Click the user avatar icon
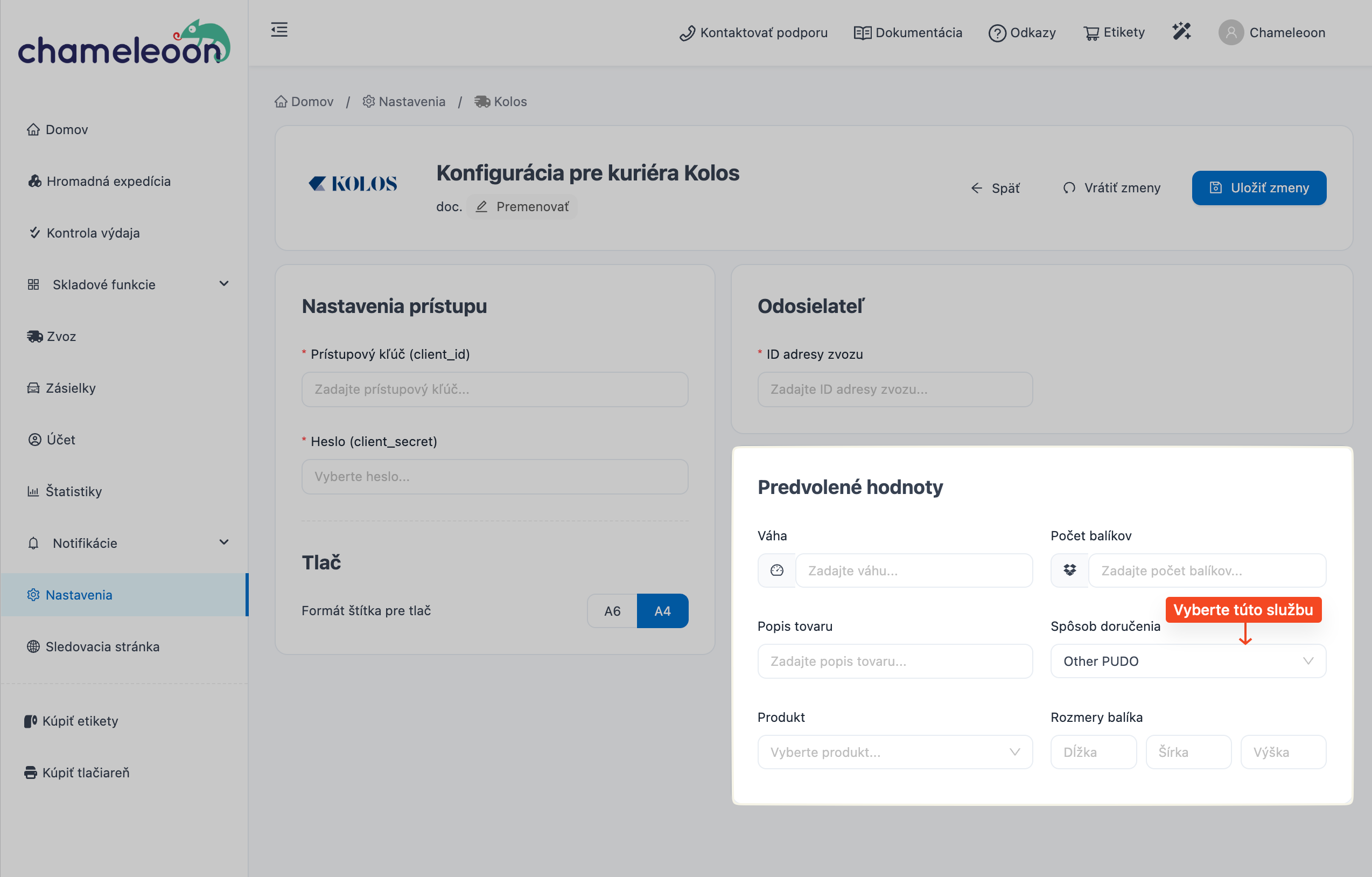1372x877 pixels. pyautogui.click(x=1231, y=32)
